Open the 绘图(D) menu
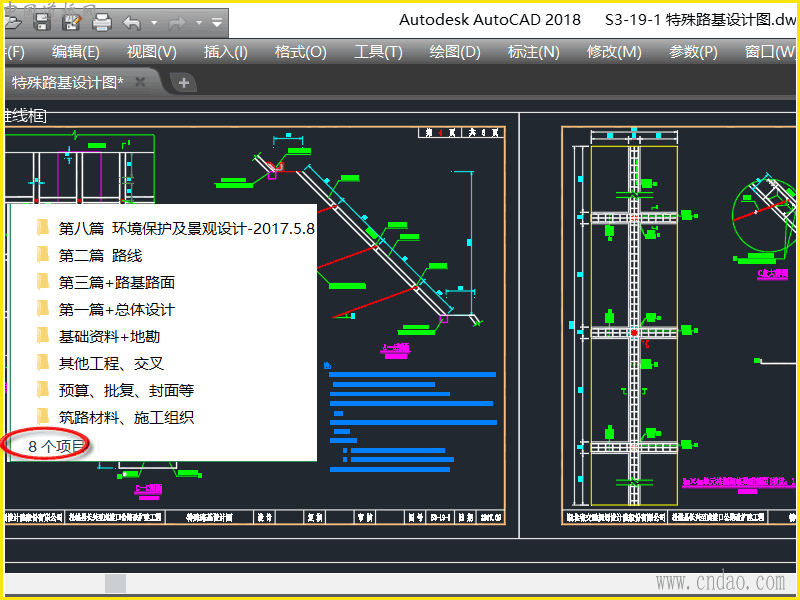The width and height of the screenshot is (800, 600). click(456, 52)
